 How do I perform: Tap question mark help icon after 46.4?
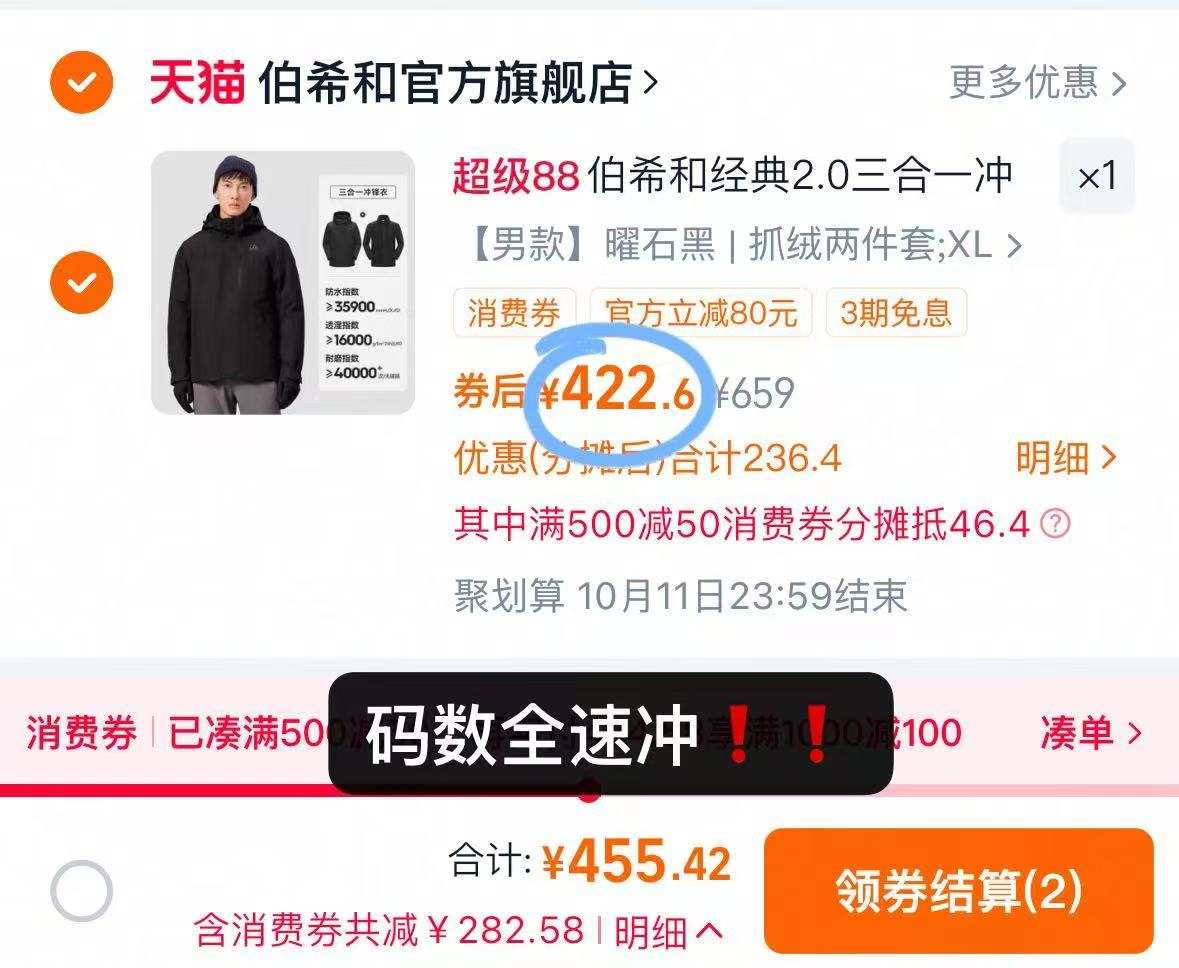[1055, 523]
